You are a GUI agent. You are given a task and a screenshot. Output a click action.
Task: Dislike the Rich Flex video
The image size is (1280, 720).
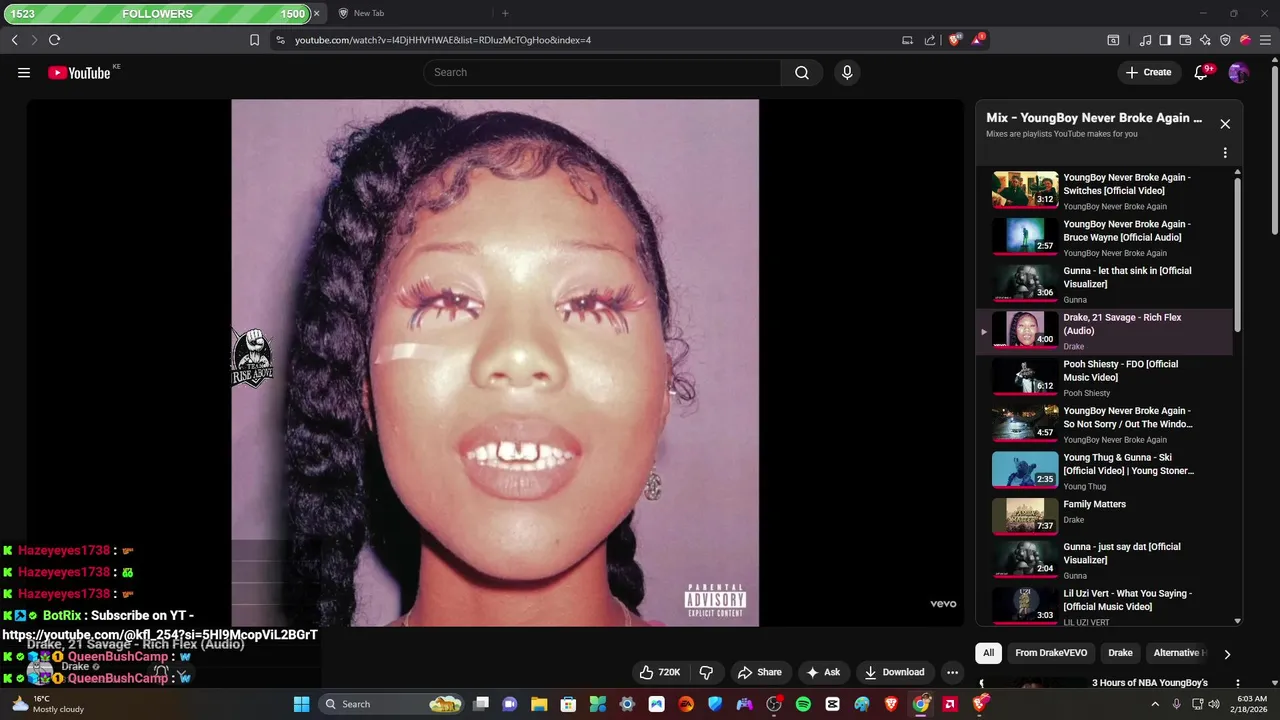(x=706, y=672)
